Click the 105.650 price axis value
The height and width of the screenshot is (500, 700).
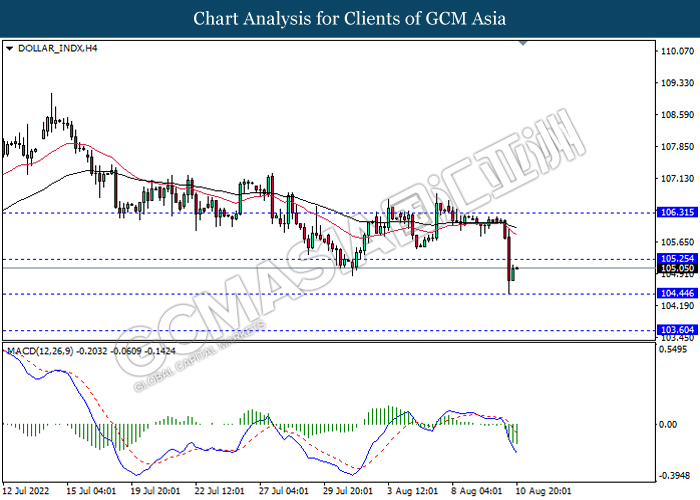(x=677, y=242)
